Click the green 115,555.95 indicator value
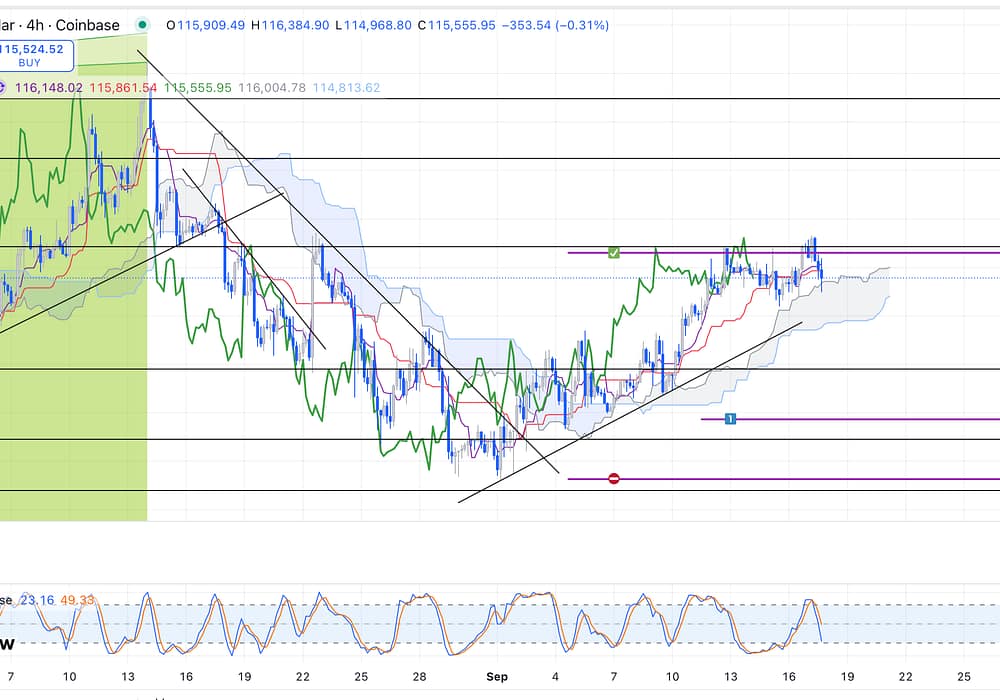The image size is (1000, 700). click(197, 88)
